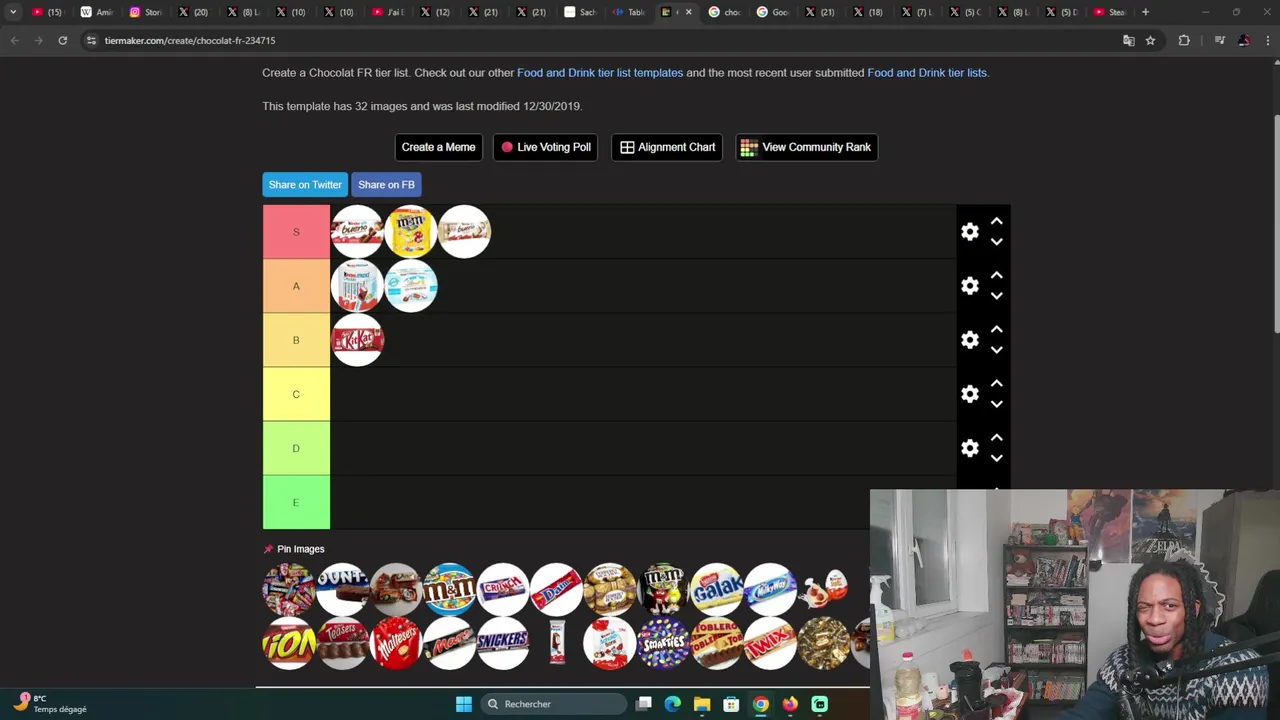Screen dimensions: 1280x720
Task: Open settings gear for B tier row
Action: click(x=970, y=340)
